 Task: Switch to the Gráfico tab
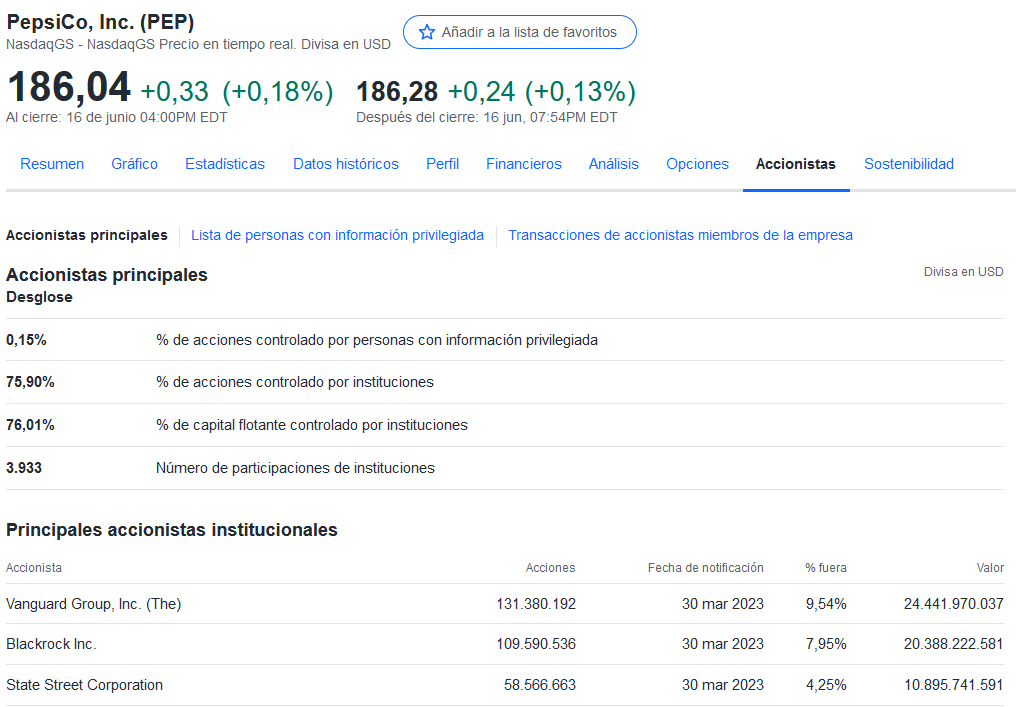[134, 164]
